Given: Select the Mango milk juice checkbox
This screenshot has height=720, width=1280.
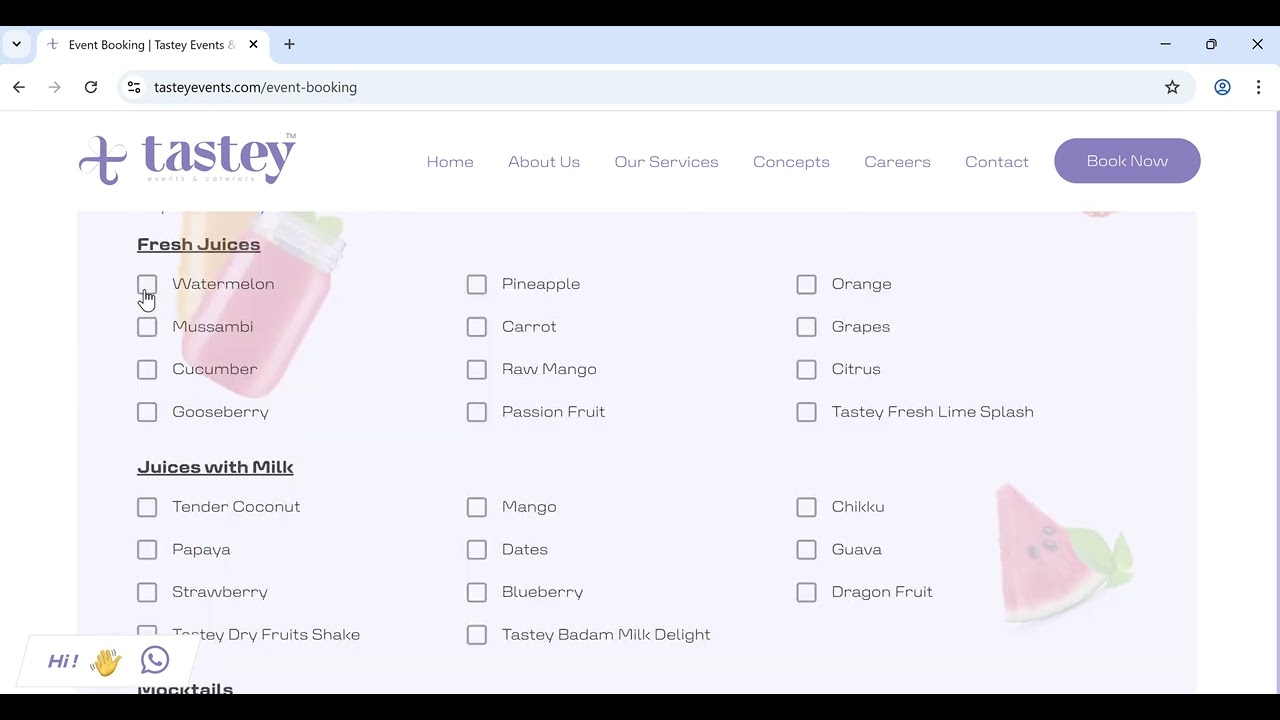Looking at the screenshot, I should coord(477,507).
